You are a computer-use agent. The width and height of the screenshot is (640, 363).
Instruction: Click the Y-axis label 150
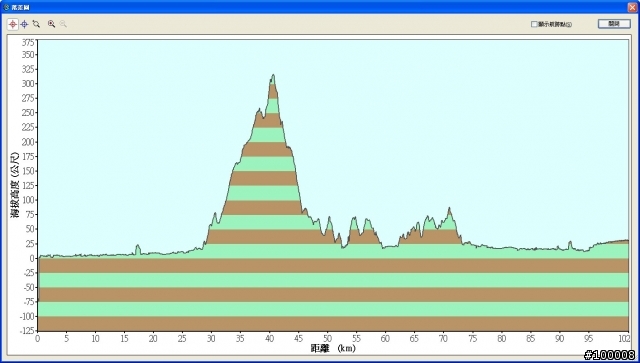pos(28,171)
